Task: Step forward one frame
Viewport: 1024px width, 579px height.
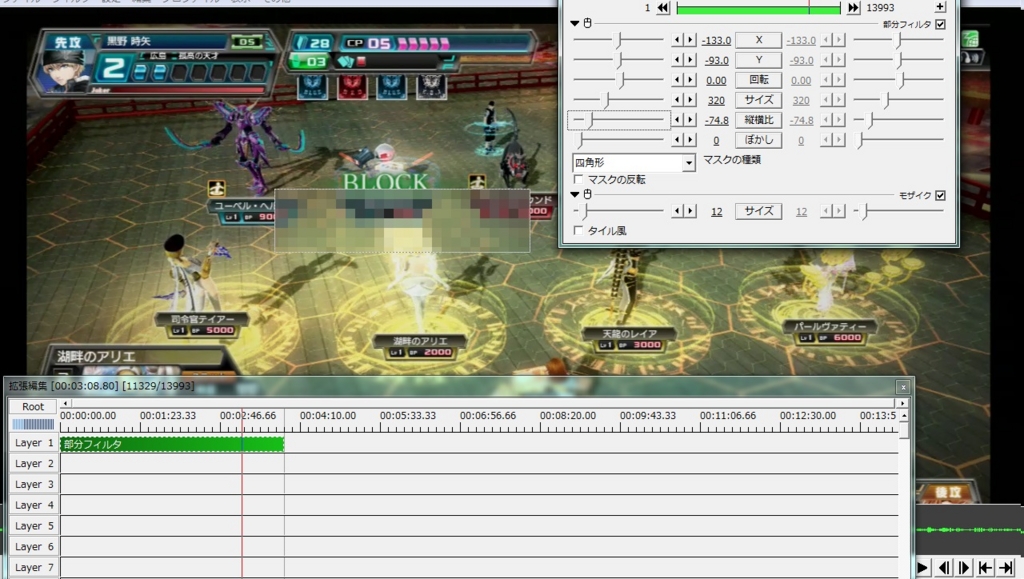Action: 964,567
